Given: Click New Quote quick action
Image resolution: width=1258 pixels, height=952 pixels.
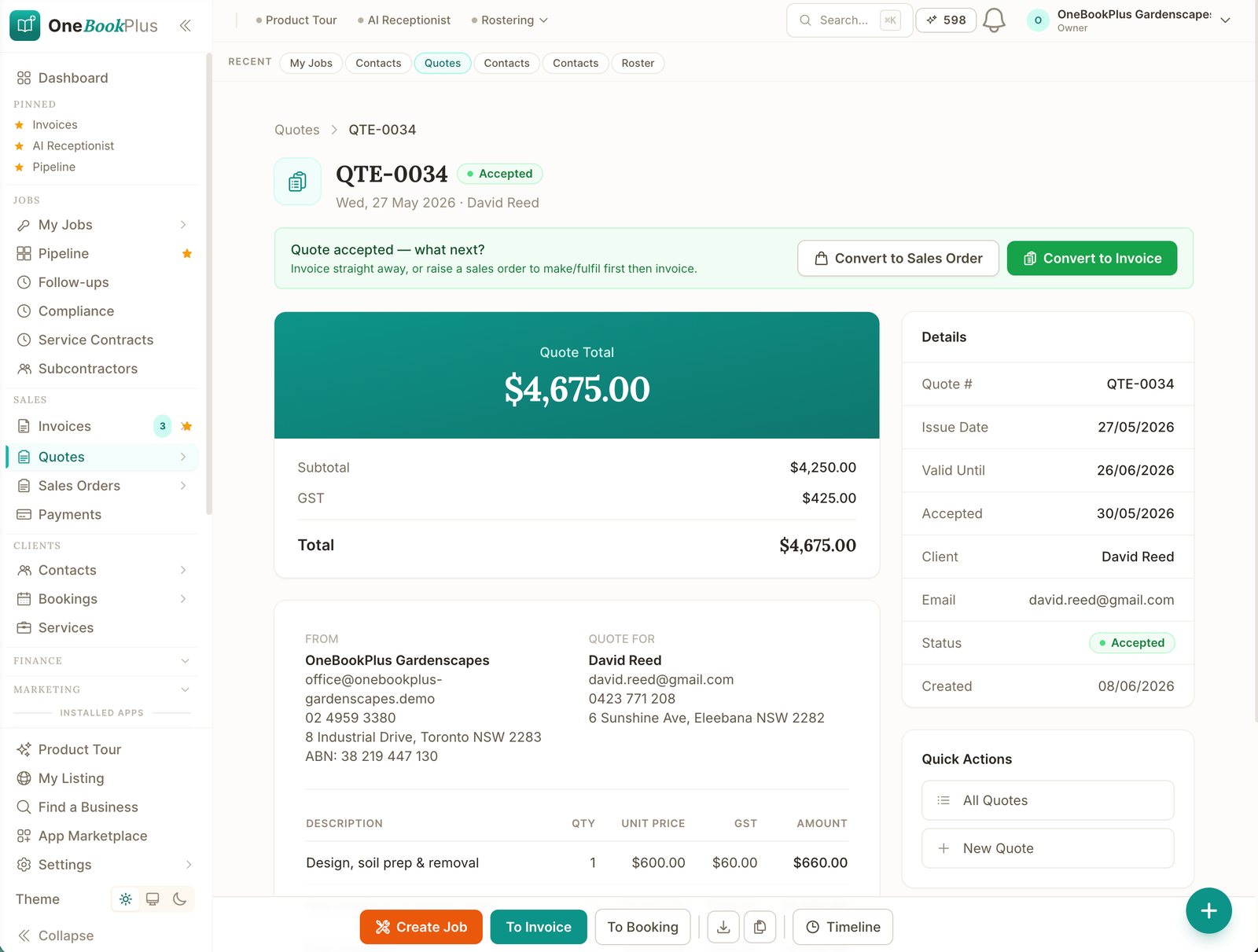Looking at the screenshot, I should (1047, 848).
